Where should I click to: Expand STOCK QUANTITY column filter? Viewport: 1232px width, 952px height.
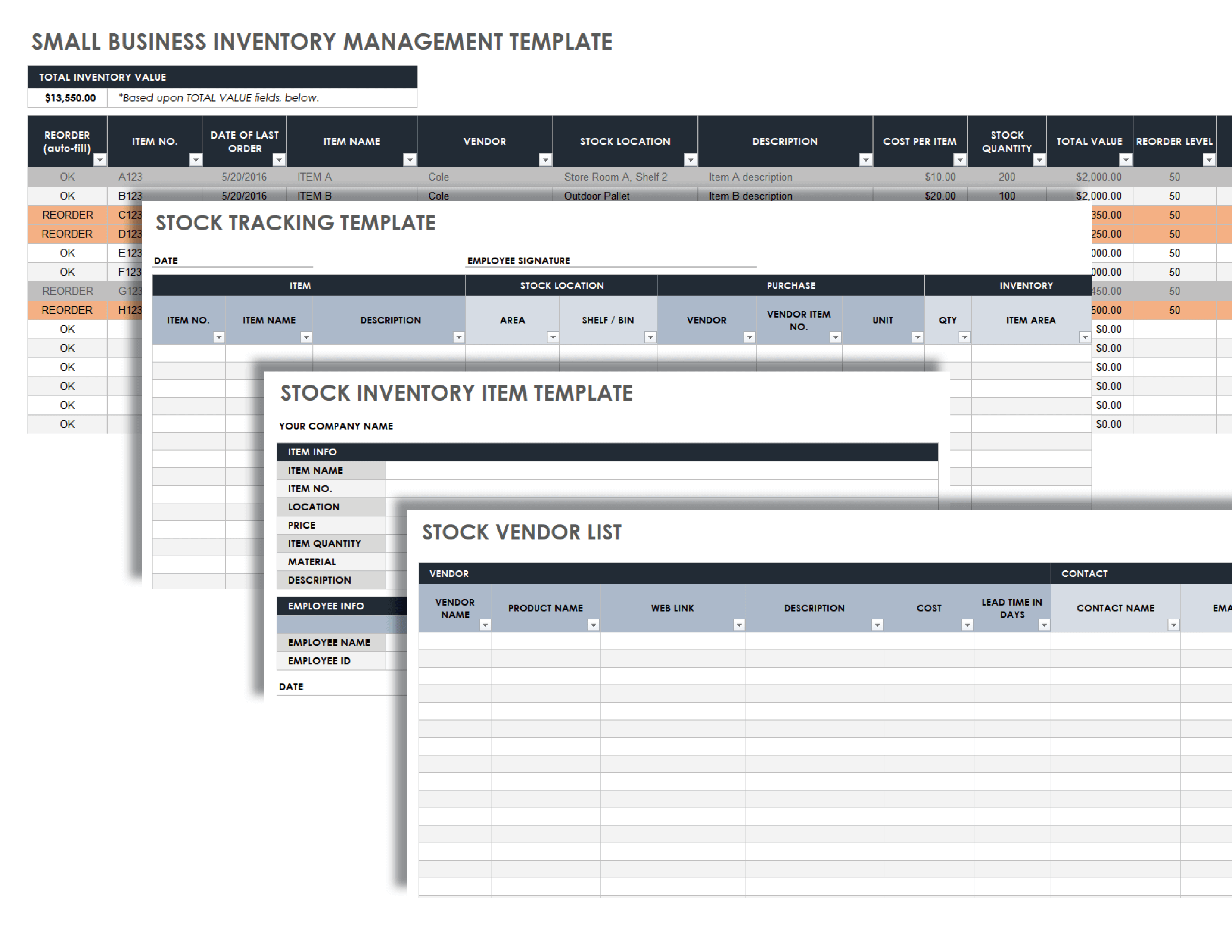[x=1039, y=160]
